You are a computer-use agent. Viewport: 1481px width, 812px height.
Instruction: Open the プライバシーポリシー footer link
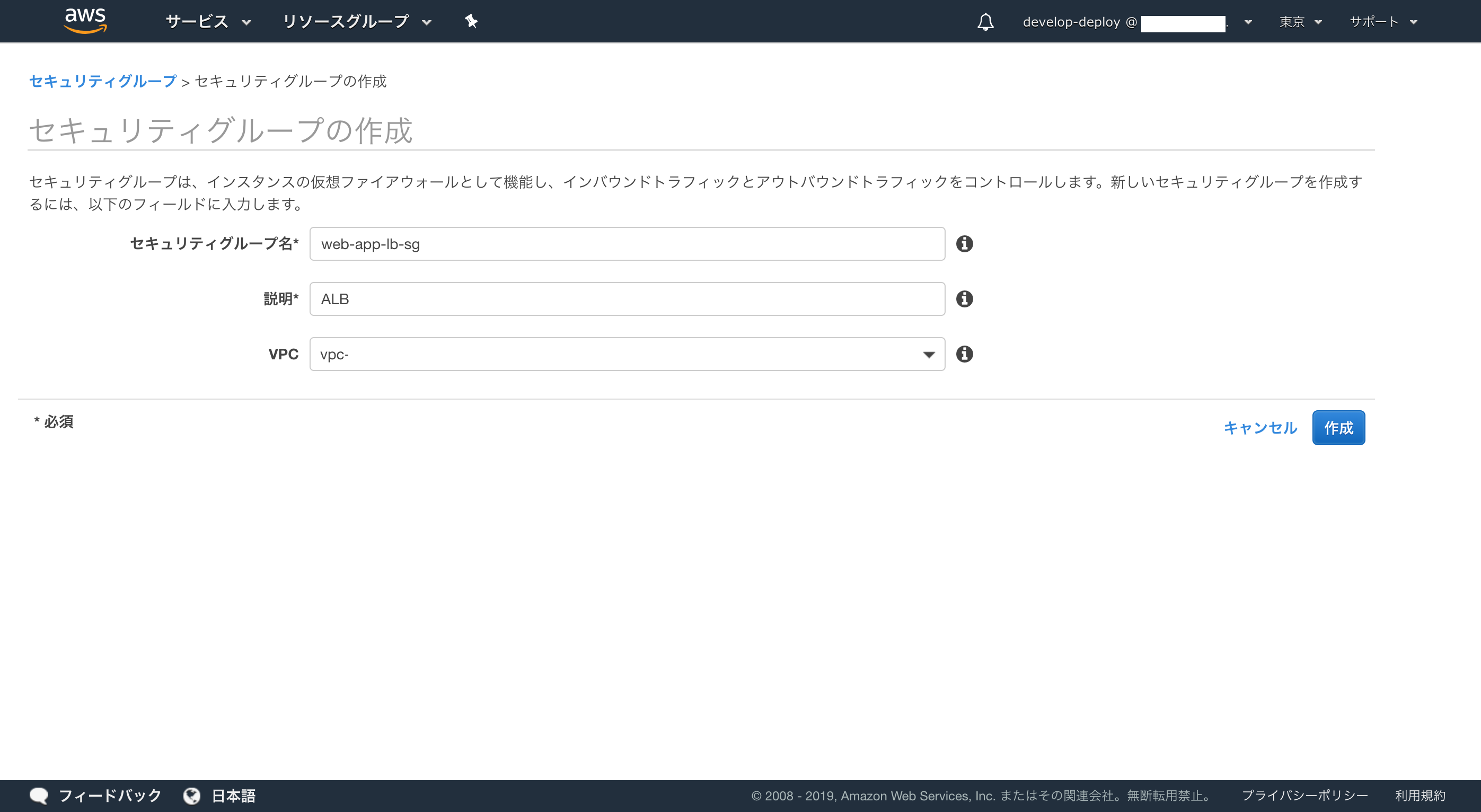(1304, 796)
